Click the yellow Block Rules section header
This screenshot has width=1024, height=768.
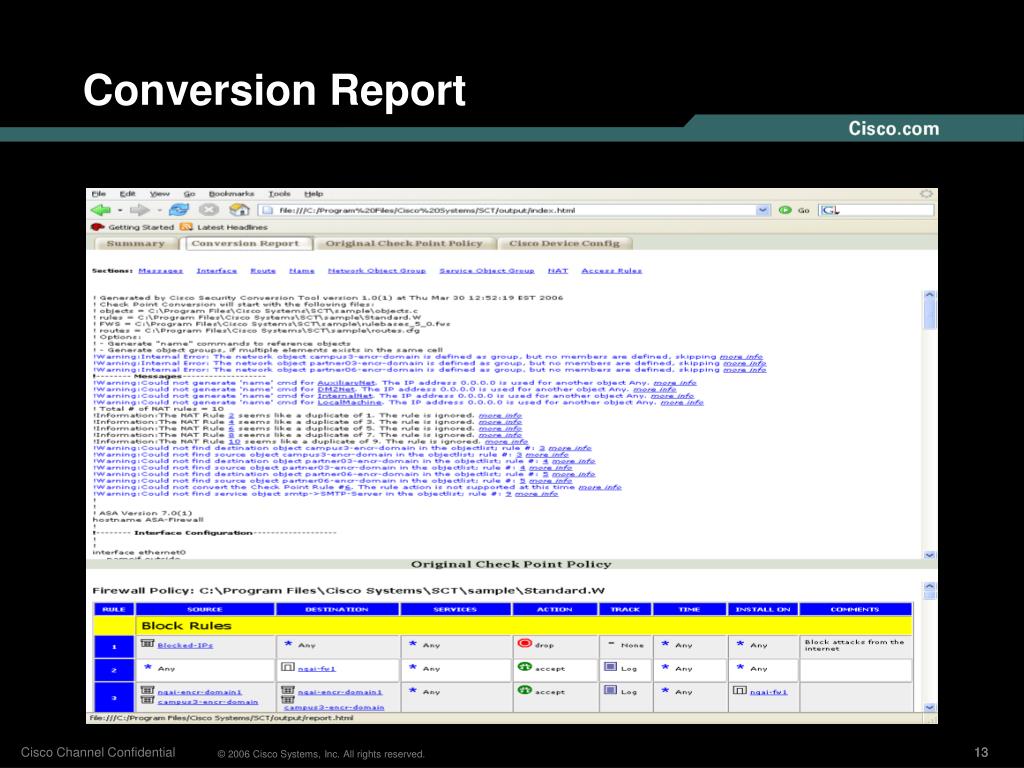point(523,626)
